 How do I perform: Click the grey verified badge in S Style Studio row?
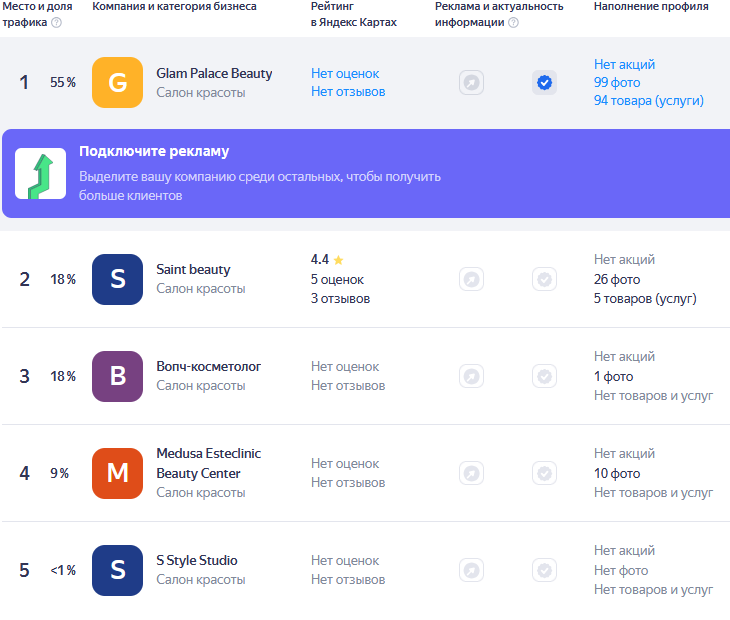pyautogui.click(x=544, y=570)
